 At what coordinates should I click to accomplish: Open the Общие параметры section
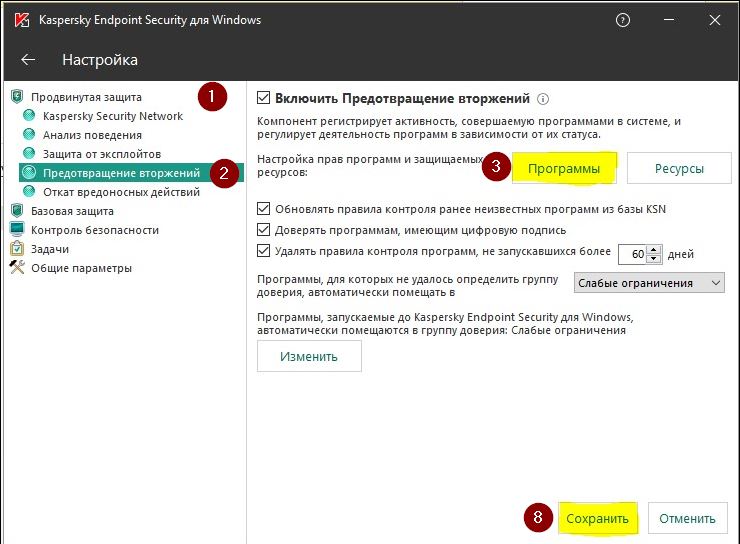81,268
